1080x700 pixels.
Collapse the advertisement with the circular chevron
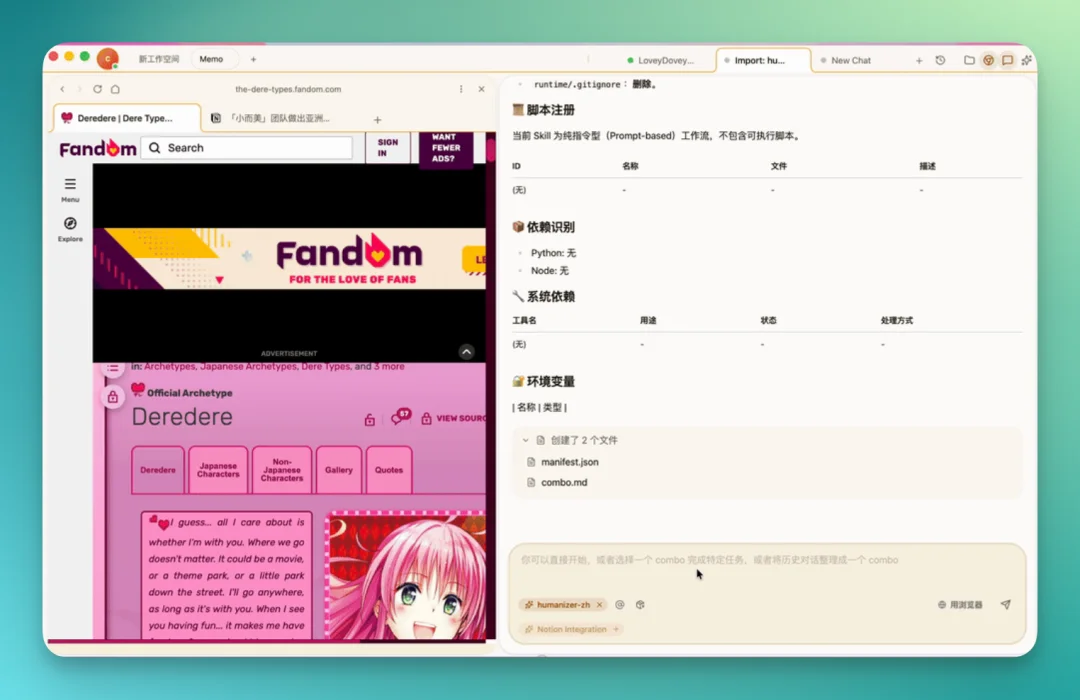click(466, 352)
